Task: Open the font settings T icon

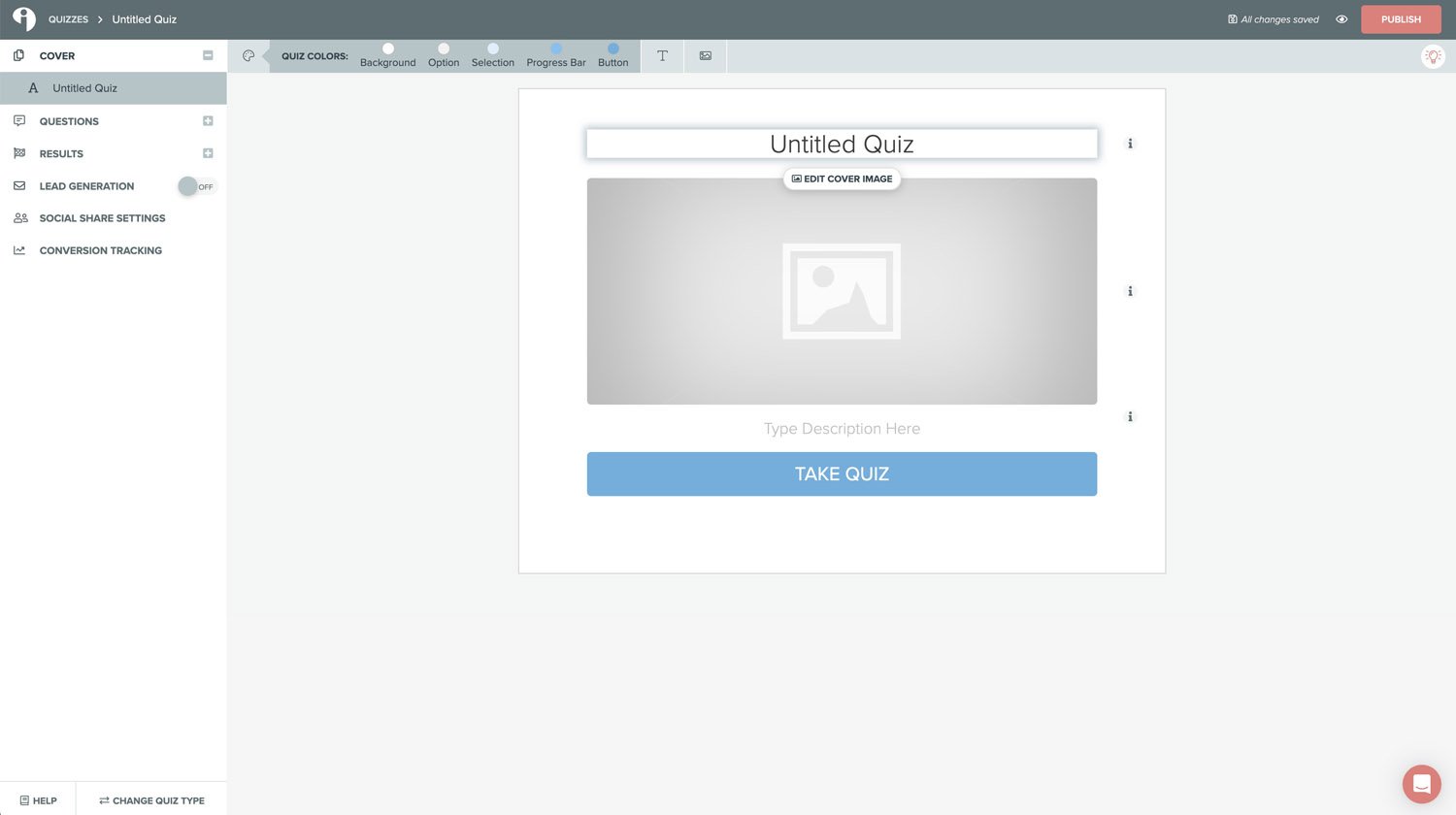Action: [662, 56]
